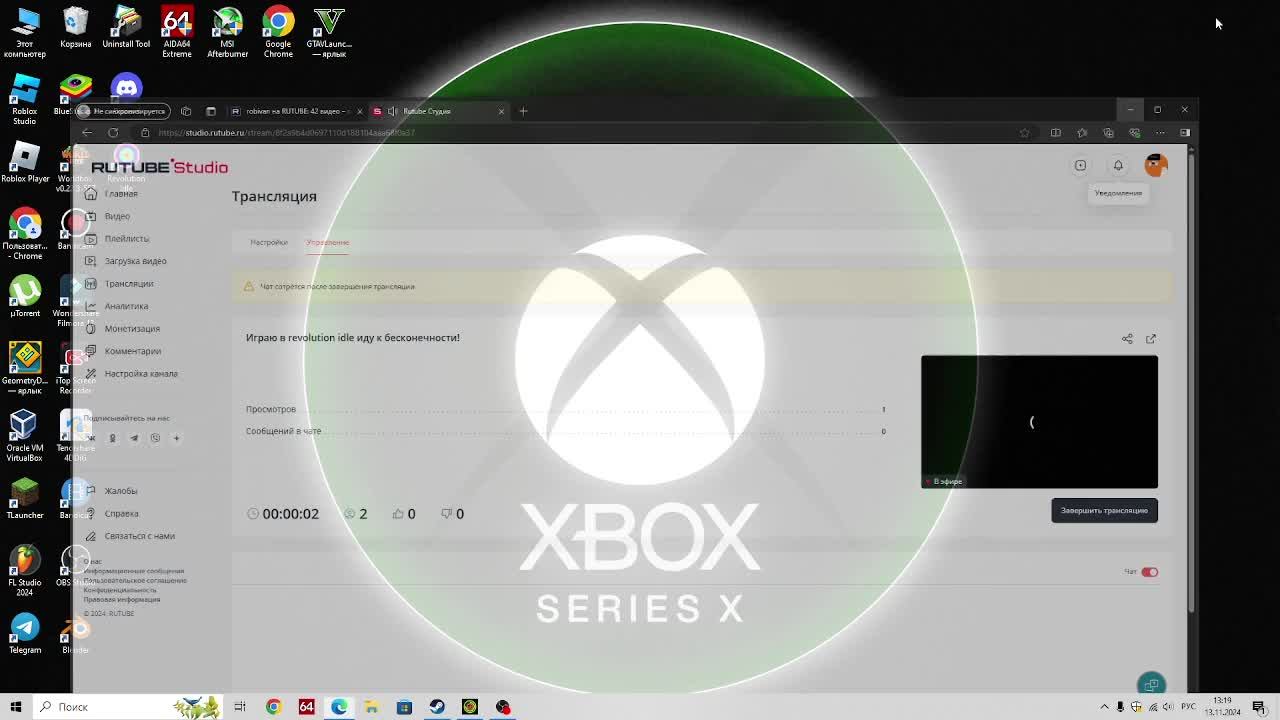Open Uninstall Tool desktop shortcut

point(126,28)
